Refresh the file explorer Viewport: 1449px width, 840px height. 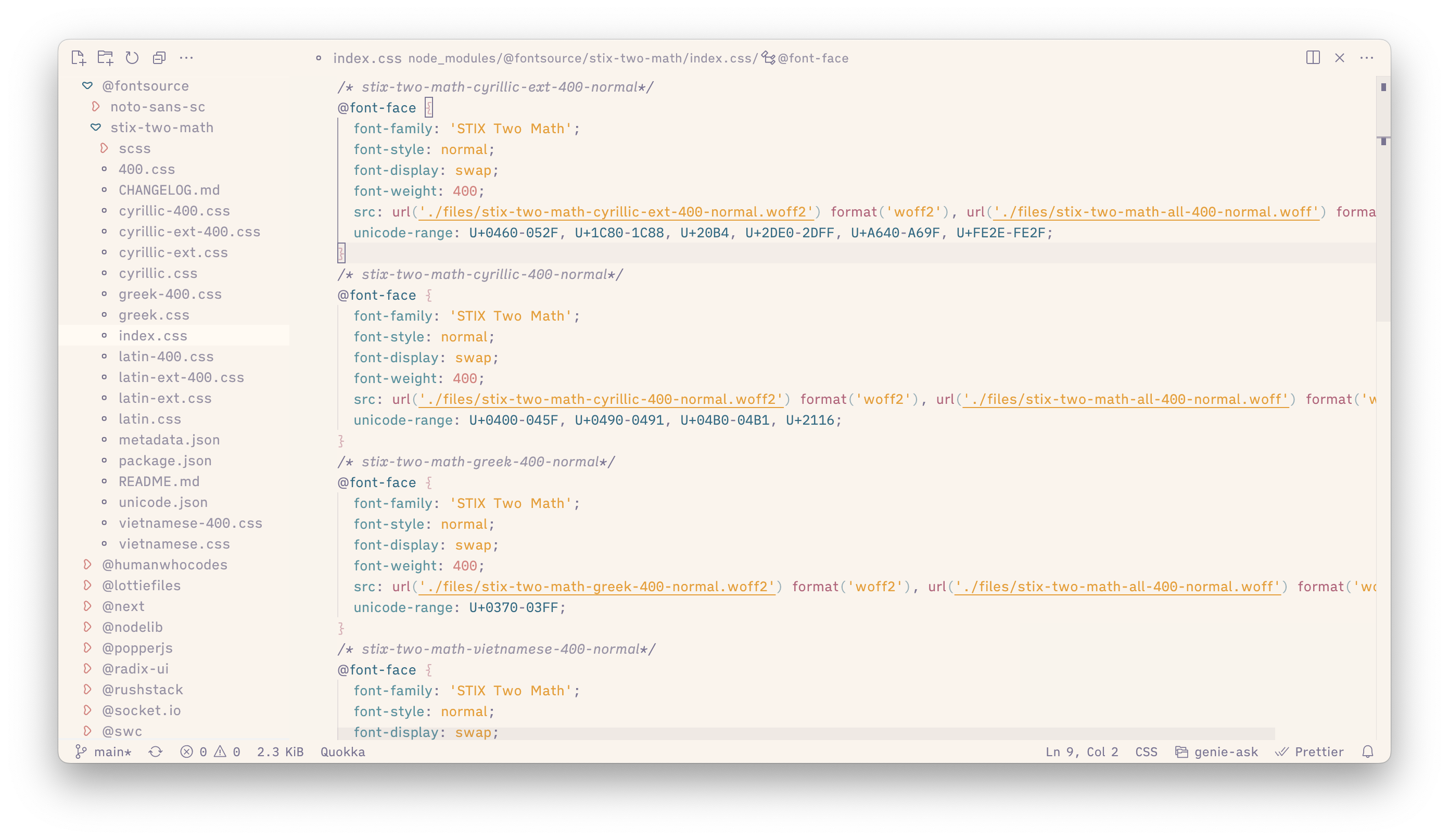click(x=132, y=57)
